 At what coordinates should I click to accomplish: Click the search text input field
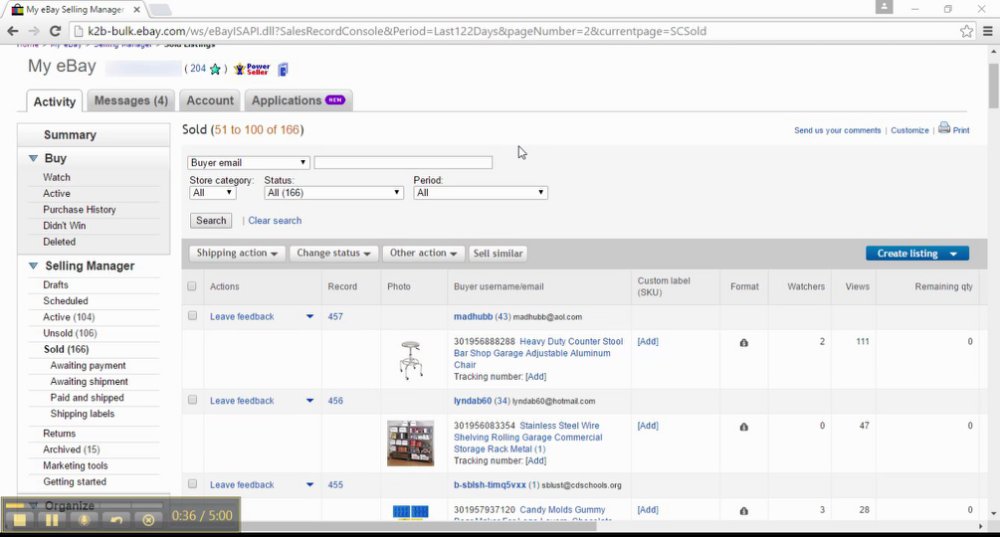click(403, 163)
